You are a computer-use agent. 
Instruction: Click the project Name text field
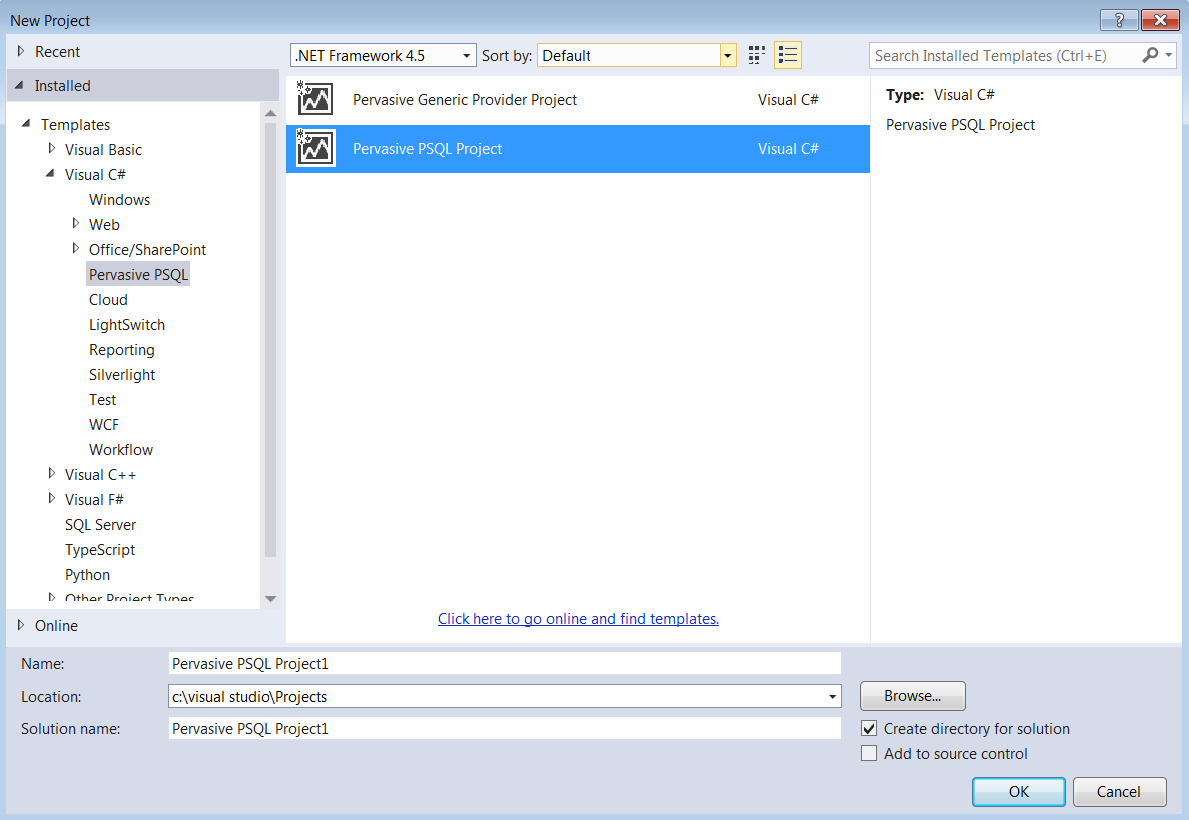504,663
